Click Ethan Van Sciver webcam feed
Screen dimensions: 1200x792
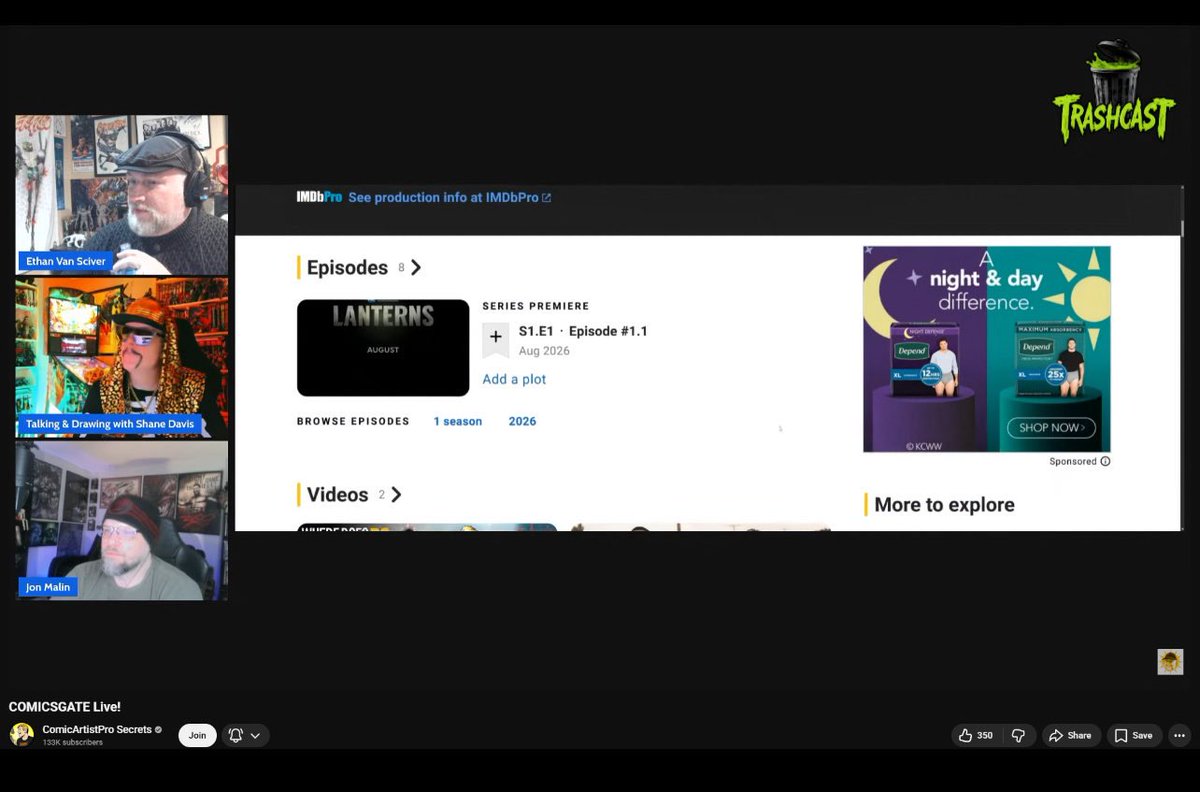122,194
